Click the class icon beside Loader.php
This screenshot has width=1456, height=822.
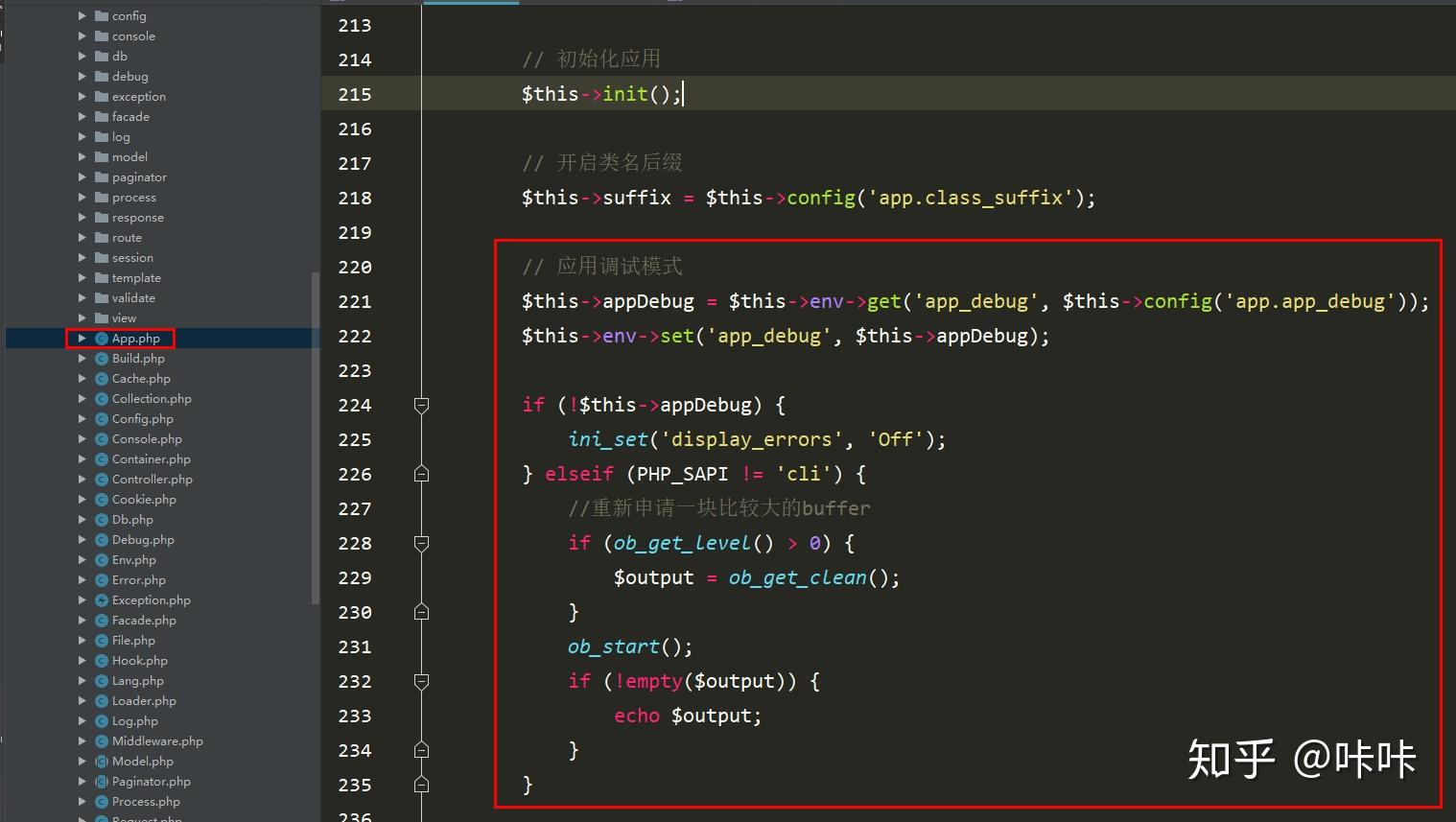[102, 700]
